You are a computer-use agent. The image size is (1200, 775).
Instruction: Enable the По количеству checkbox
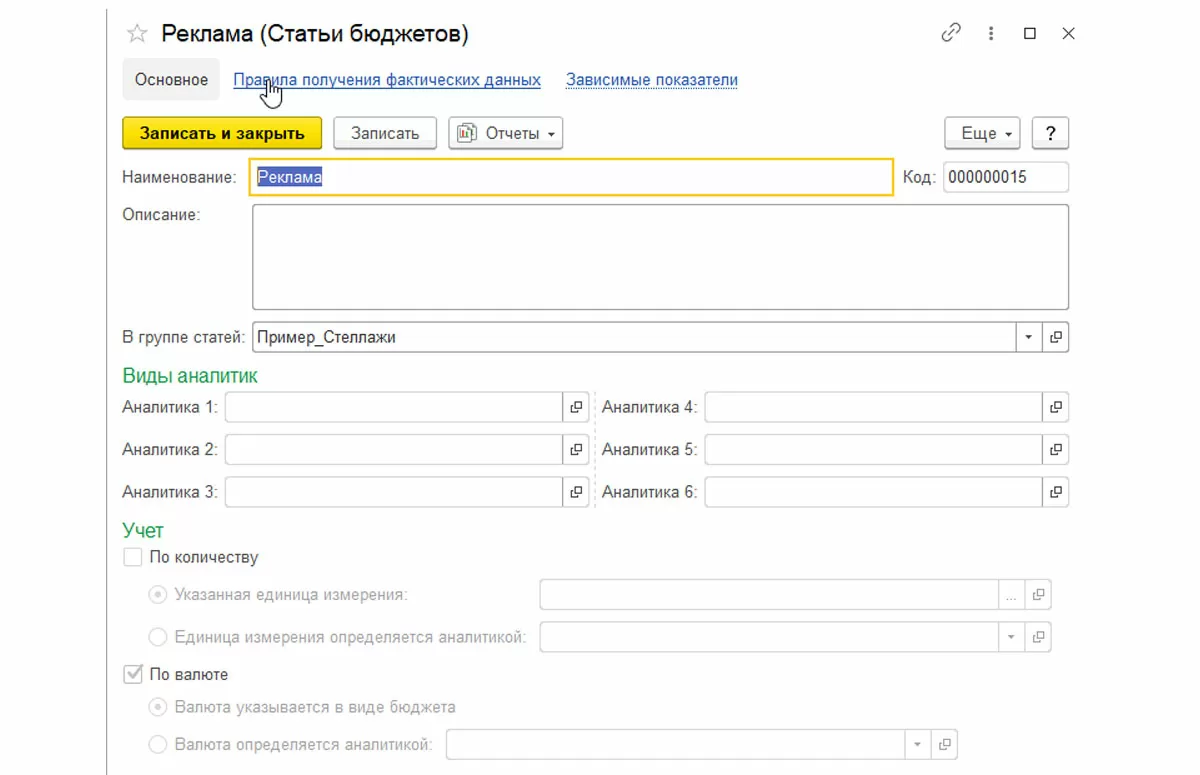(132, 558)
